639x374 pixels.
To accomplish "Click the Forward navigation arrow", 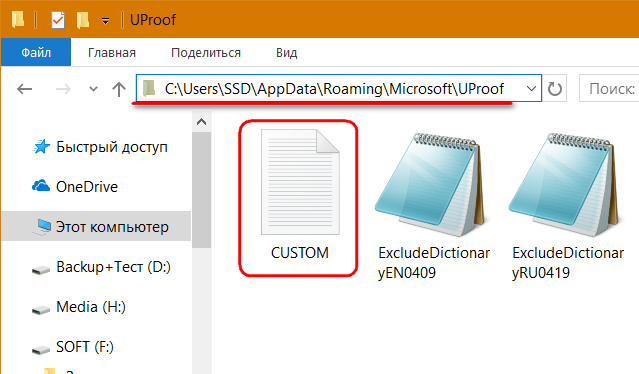I will pos(63,89).
